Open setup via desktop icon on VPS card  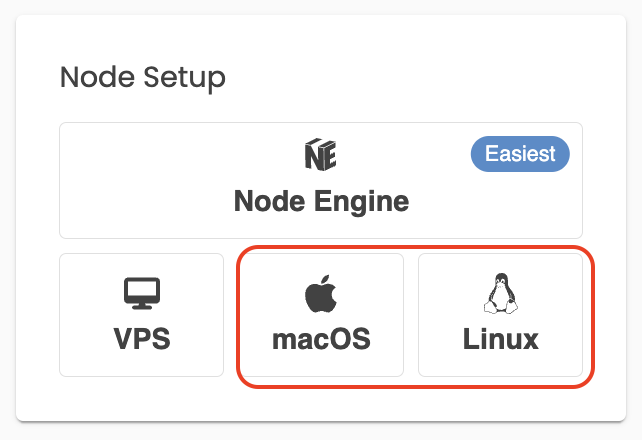click(142, 293)
